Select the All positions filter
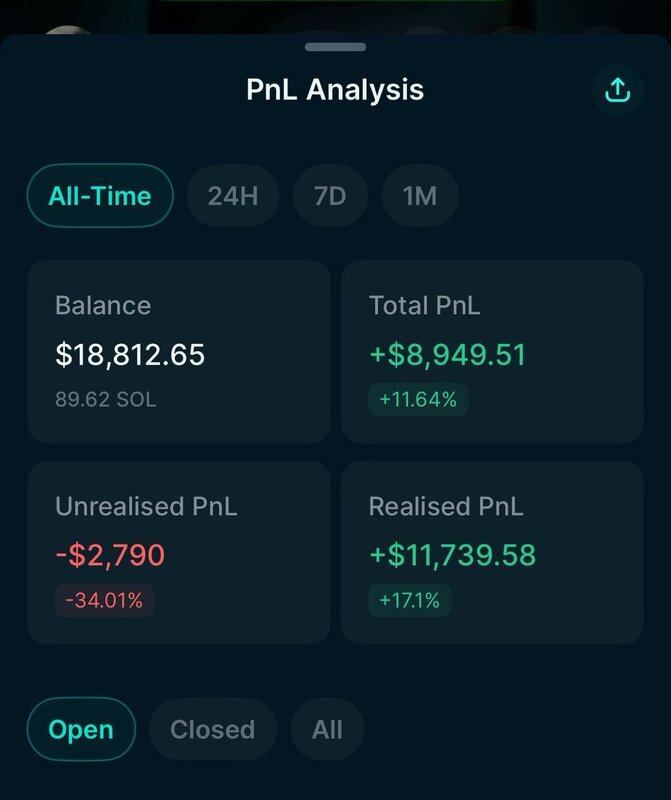This screenshot has height=800, width=671. pos(327,730)
